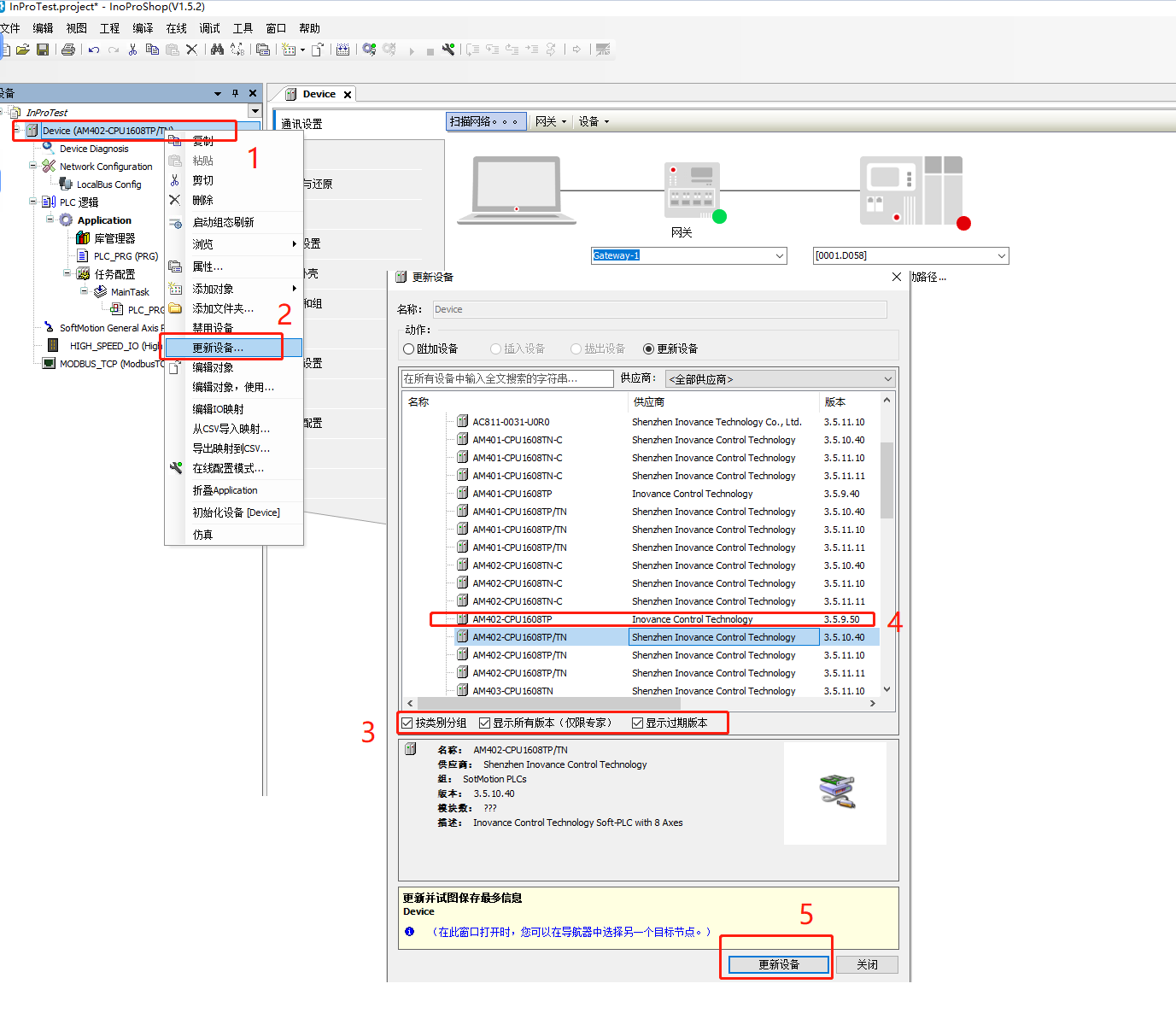Click the device search input field
Viewport: 1176px width, 1013px height.
pos(508,378)
